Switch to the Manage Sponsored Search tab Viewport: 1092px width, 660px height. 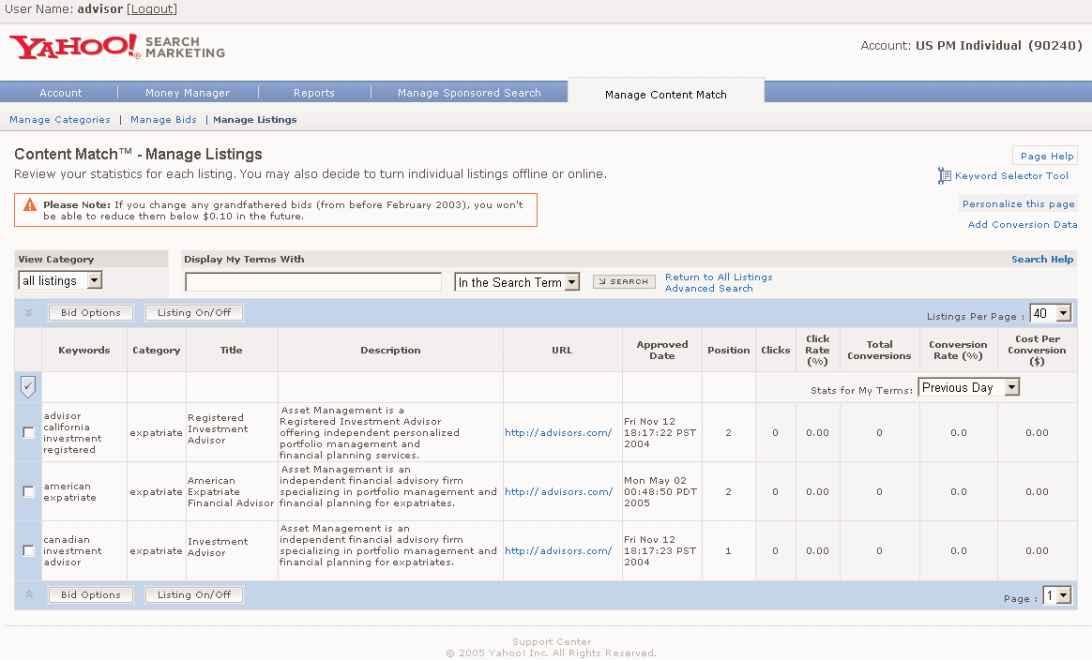click(468, 93)
